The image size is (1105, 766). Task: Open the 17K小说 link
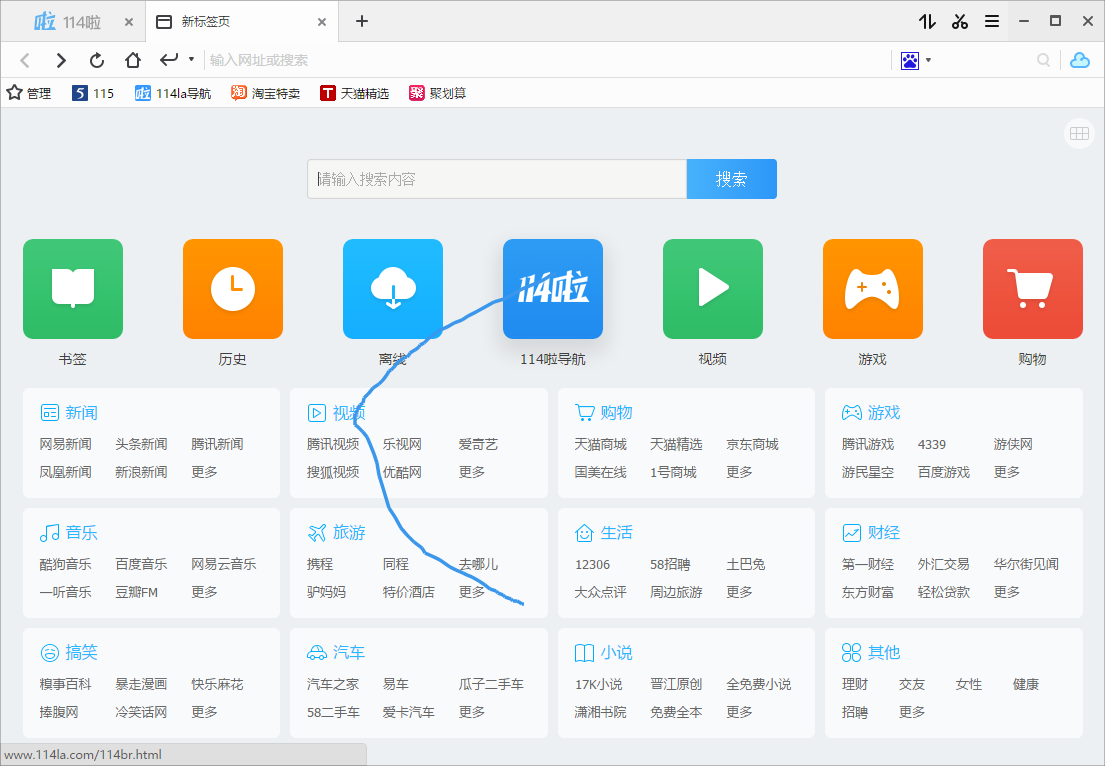(598, 684)
